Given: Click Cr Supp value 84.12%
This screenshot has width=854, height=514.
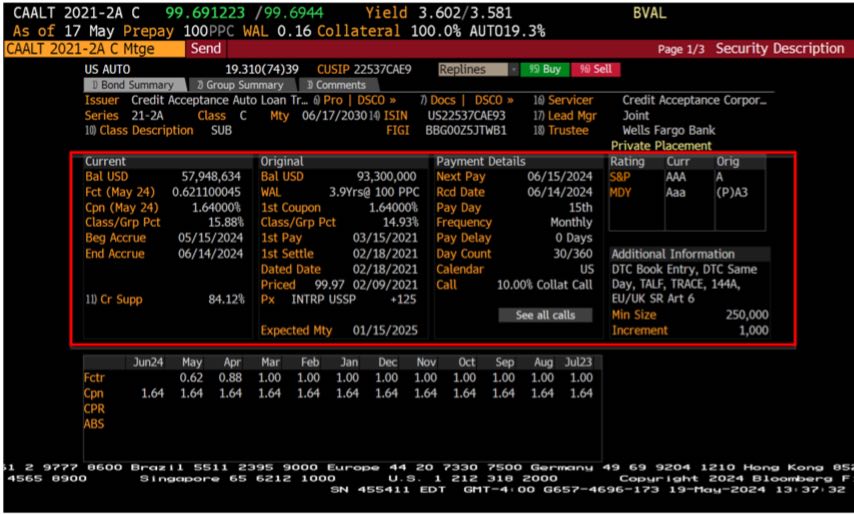Looking at the screenshot, I should click(x=227, y=299).
